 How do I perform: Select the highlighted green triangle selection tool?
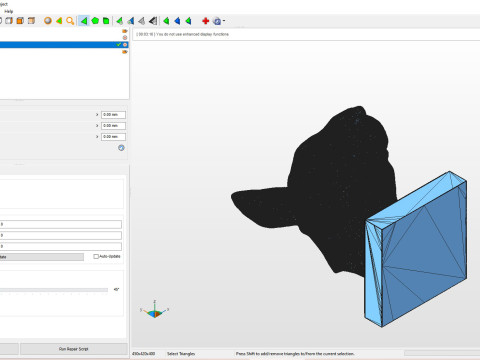[x=84, y=21]
